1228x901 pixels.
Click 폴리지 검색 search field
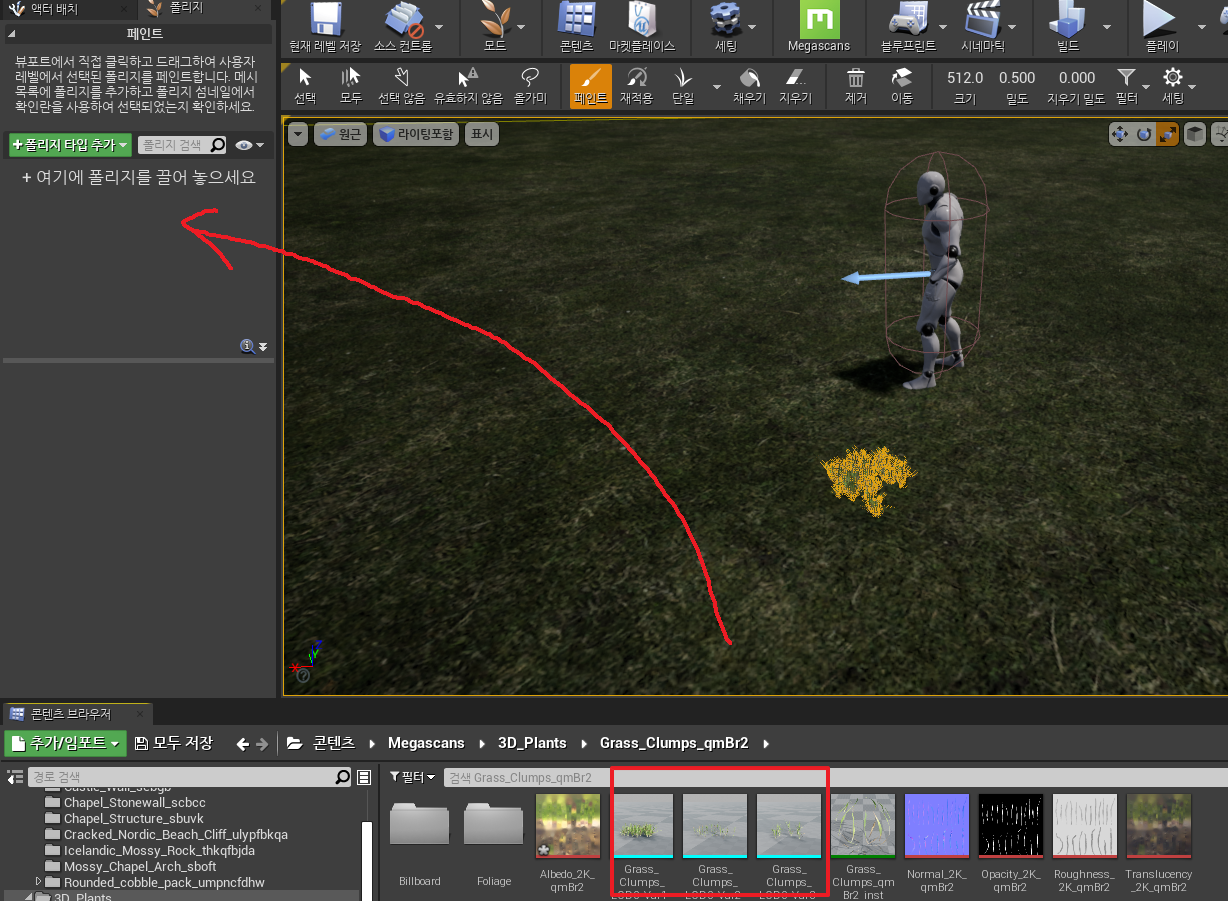coord(181,146)
